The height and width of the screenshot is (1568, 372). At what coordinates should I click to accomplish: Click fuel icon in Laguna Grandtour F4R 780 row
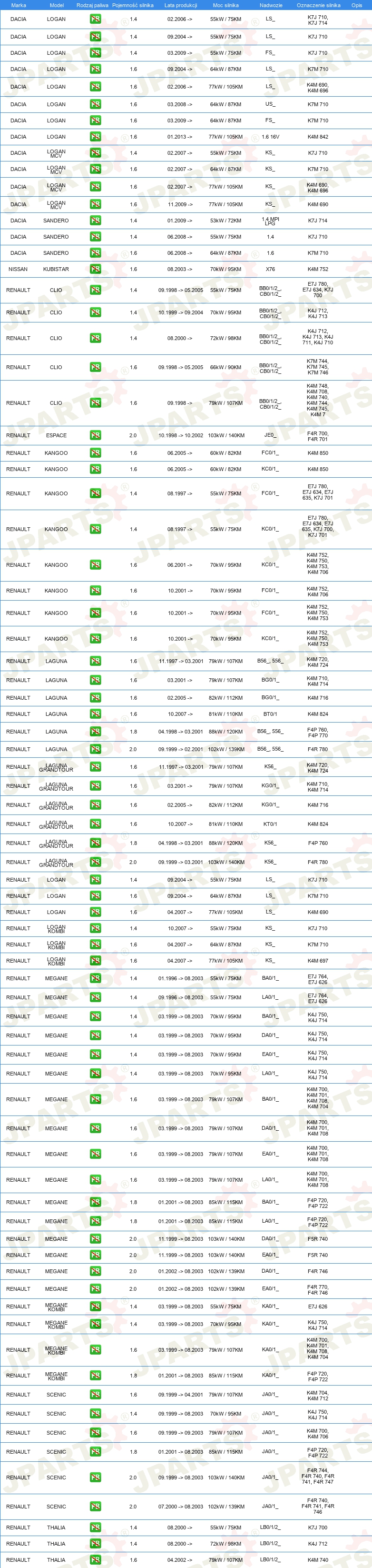pos(96,862)
